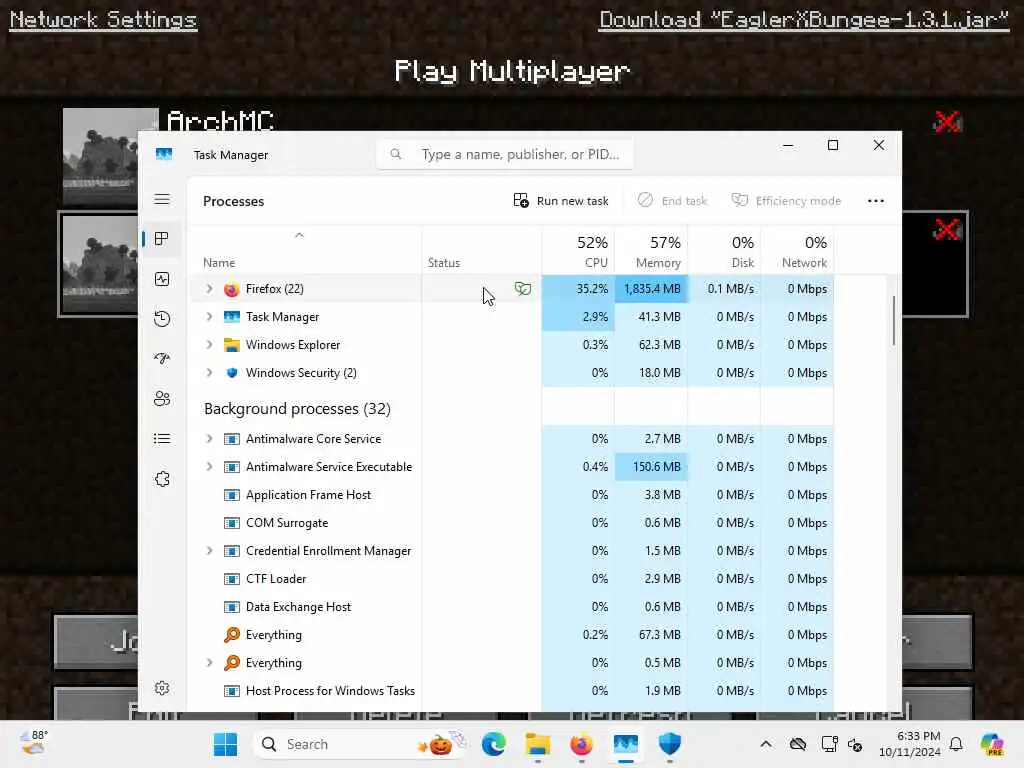Click Run new task button

561,200
